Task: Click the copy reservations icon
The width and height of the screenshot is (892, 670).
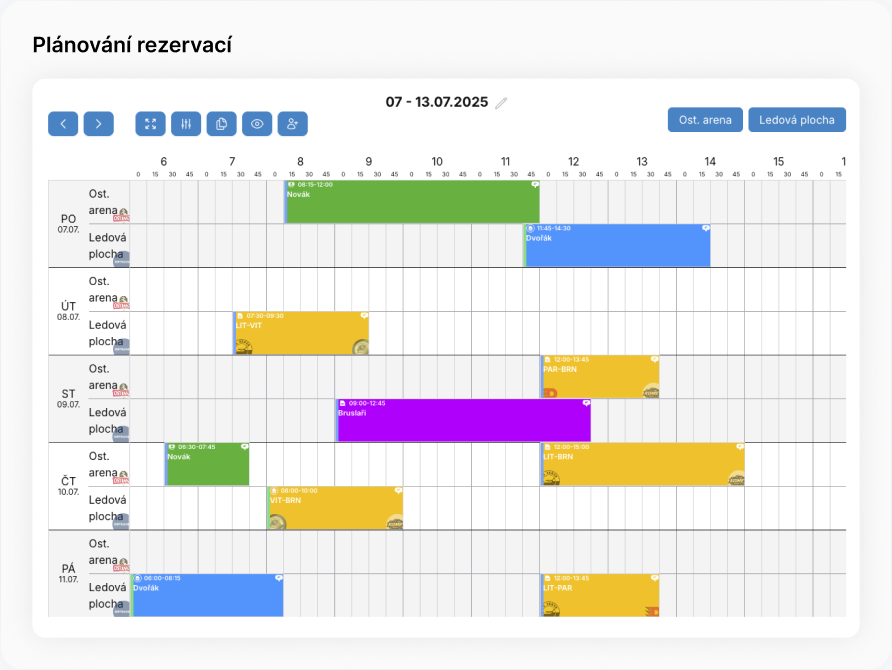Action: 222,124
